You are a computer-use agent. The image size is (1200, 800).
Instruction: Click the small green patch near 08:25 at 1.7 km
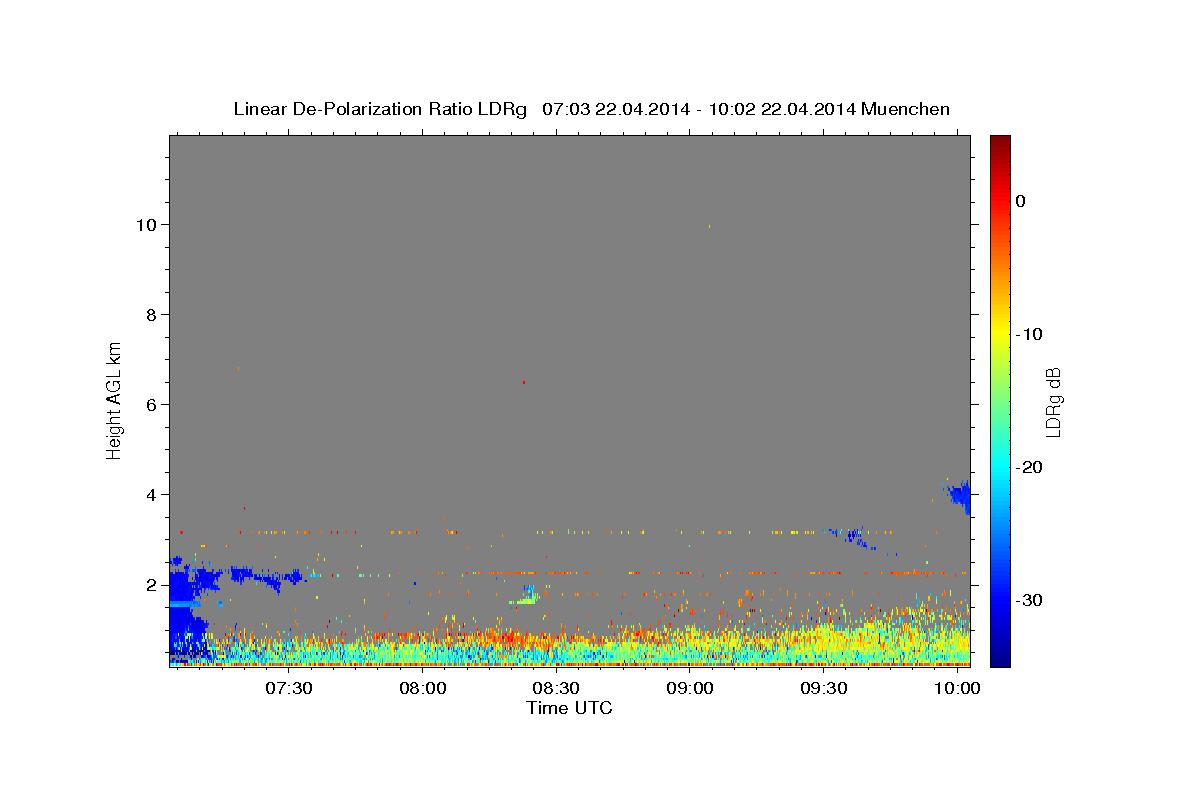point(525,598)
